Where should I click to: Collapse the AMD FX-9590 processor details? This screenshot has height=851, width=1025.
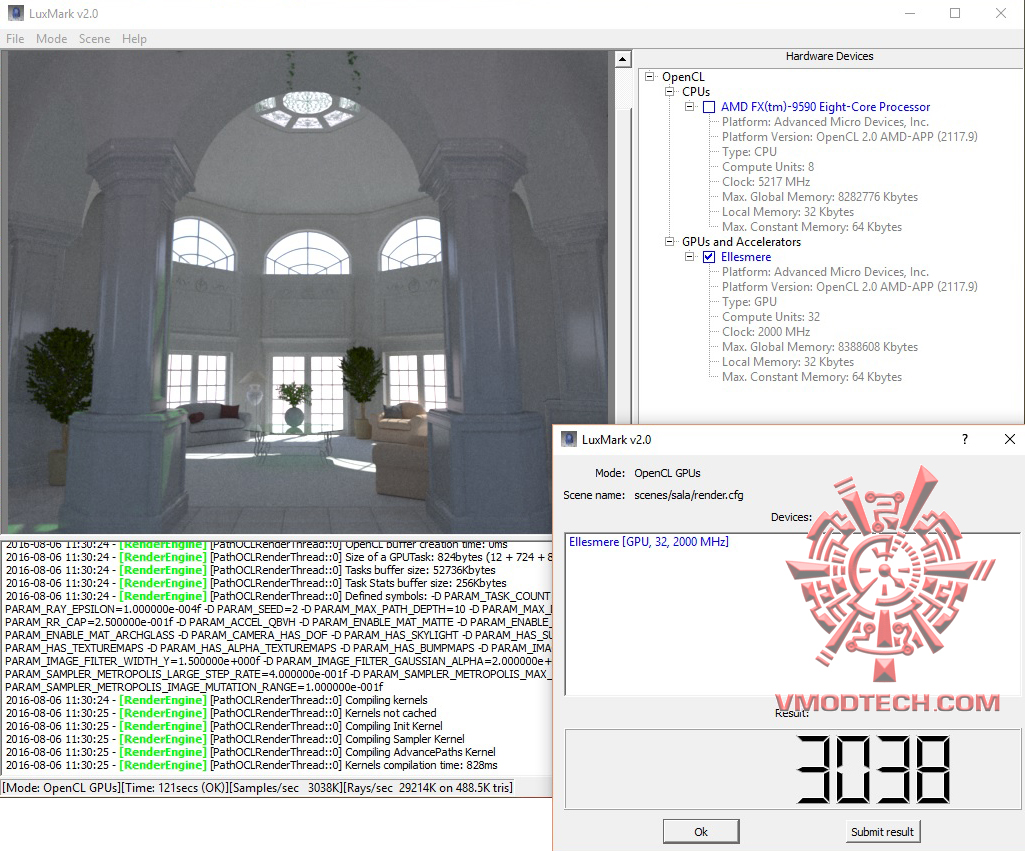689,107
